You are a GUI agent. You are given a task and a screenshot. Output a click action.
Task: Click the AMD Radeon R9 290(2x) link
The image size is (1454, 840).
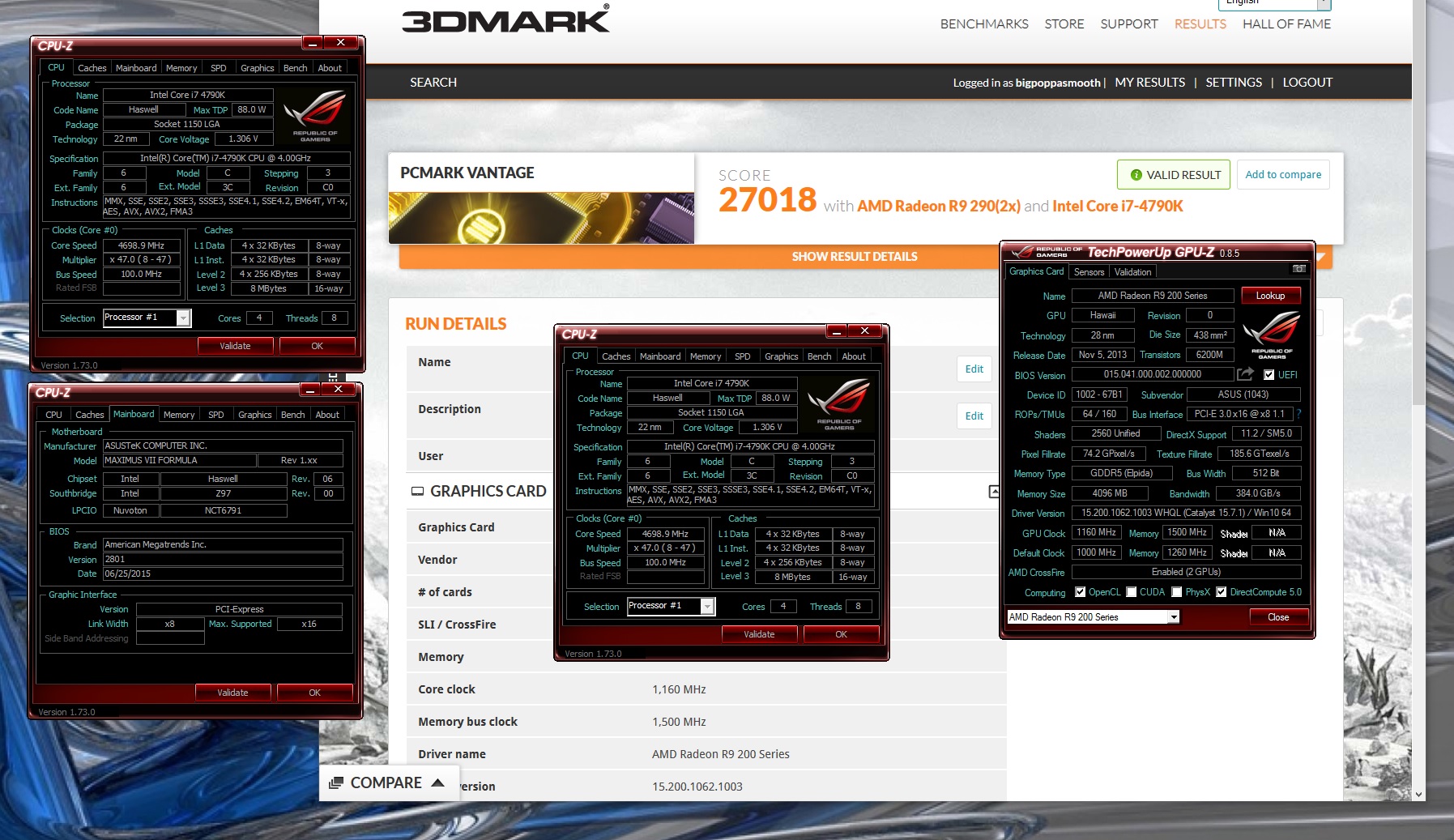[938, 206]
